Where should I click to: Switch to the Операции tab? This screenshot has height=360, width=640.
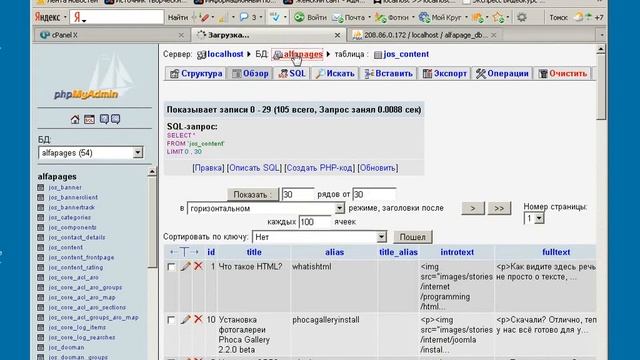502,73
